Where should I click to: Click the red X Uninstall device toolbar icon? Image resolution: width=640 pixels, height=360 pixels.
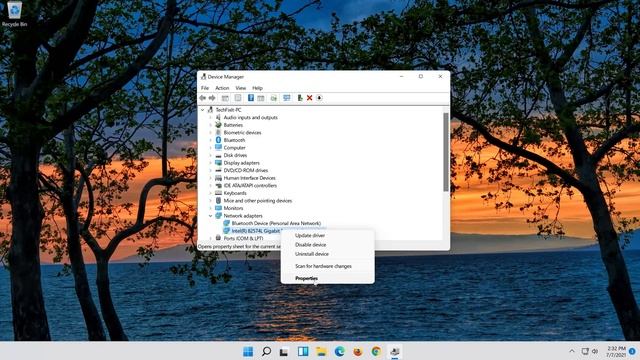pyautogui.click(x=309, y=98)
